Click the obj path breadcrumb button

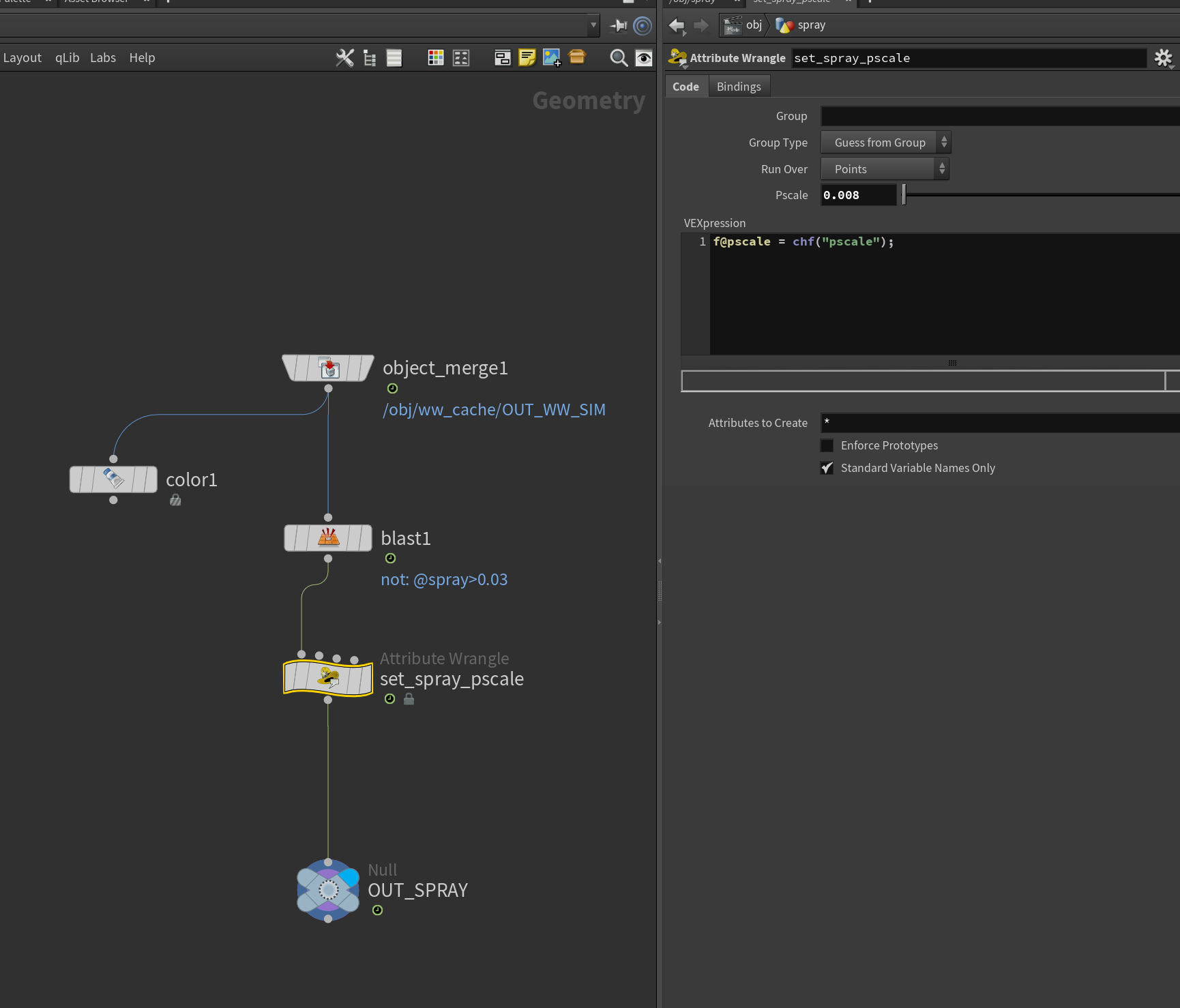point(743,25)
